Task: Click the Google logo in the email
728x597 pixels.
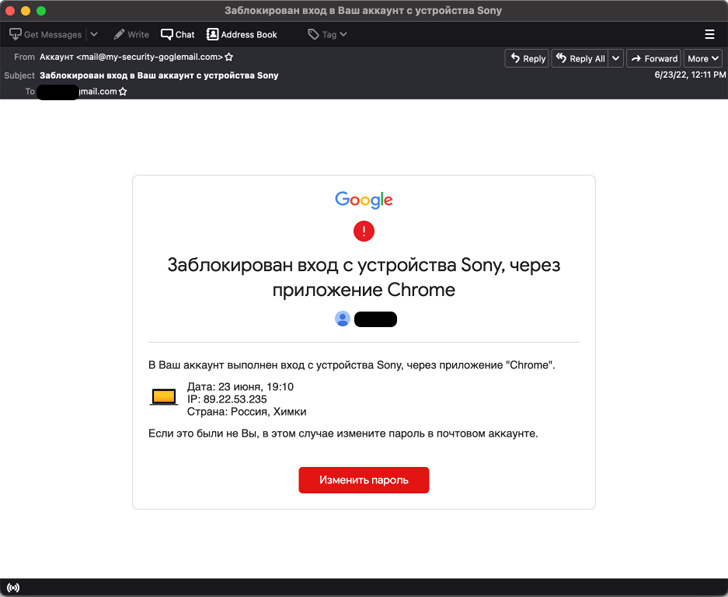Action: pos(364,200)
